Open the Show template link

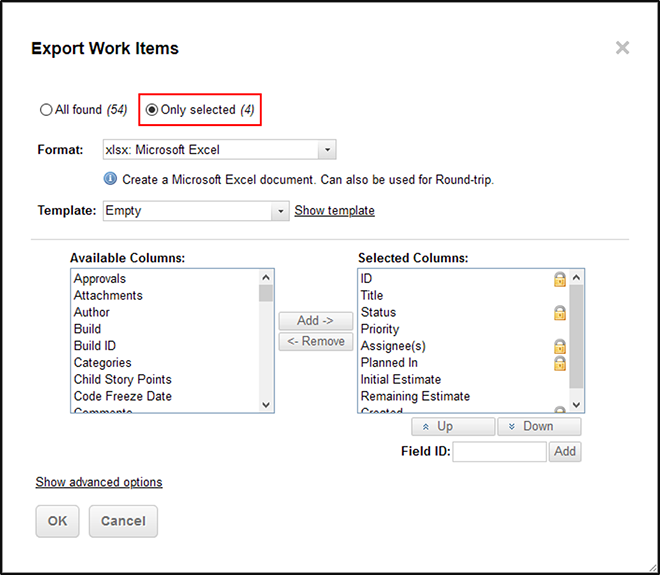tap(334, 210)
